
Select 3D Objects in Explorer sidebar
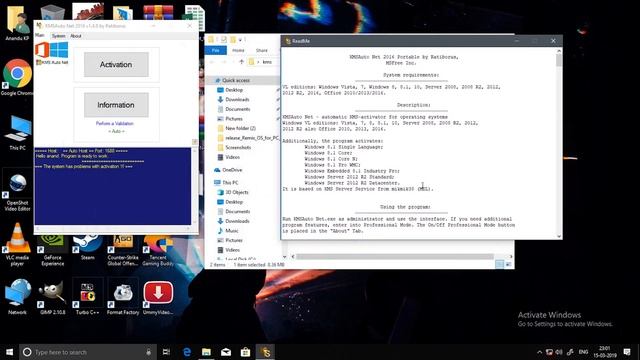(237, 192)
